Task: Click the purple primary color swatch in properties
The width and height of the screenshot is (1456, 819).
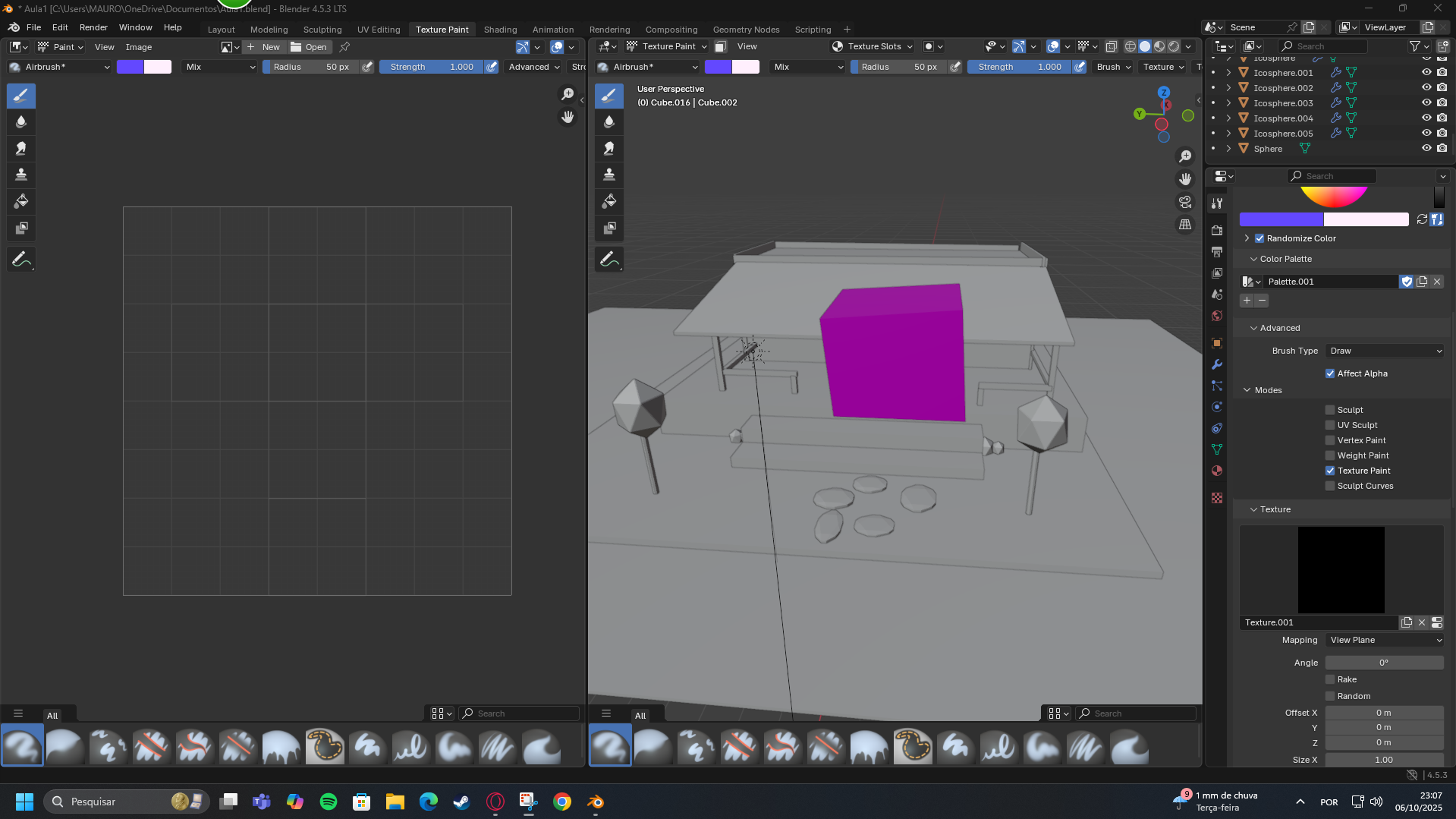Action: click(1281, 219)
